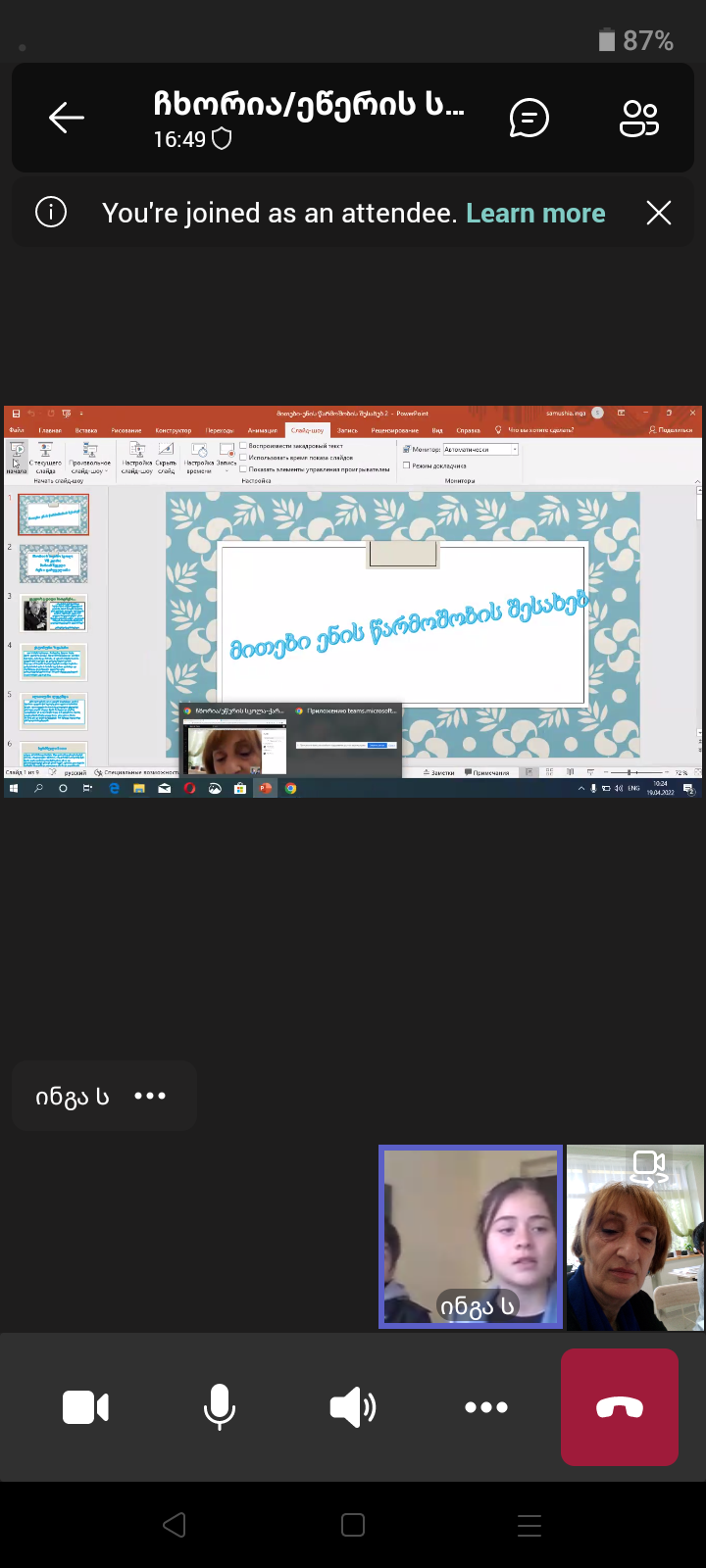706x1568 pixels.
Task: Switch to the Анимация ribbon tab
Action: (x=262, y=430)
